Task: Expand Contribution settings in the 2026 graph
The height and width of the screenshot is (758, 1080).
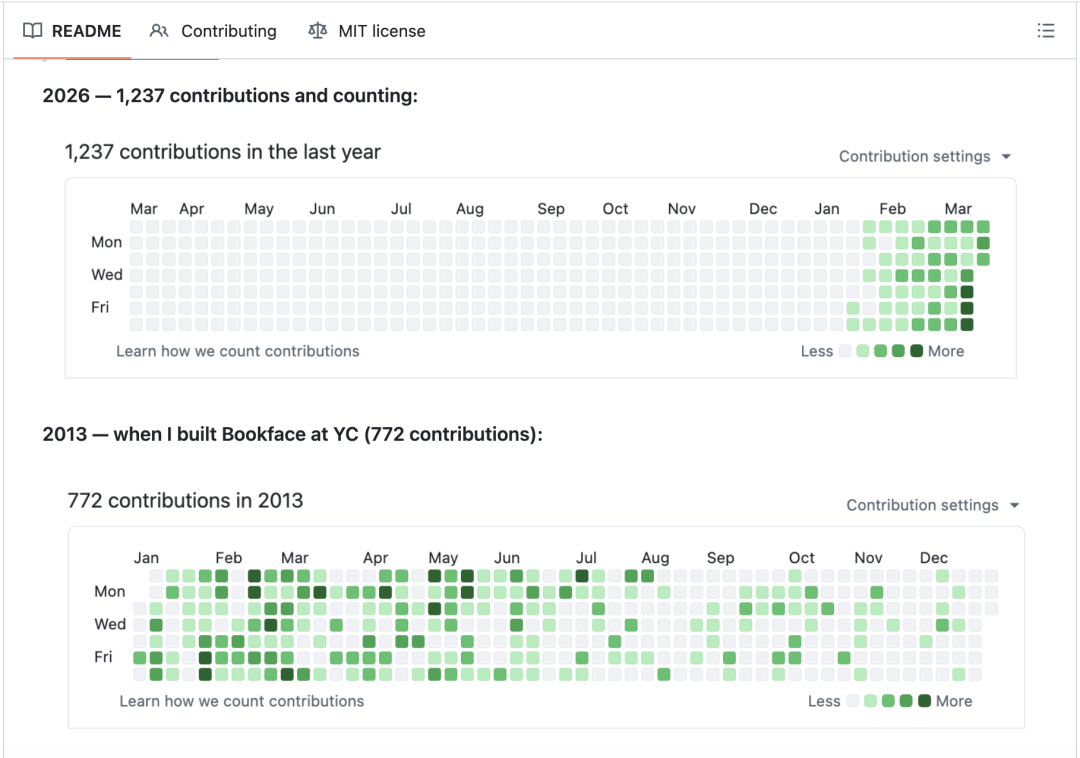Action: click(x=924, y=156)
